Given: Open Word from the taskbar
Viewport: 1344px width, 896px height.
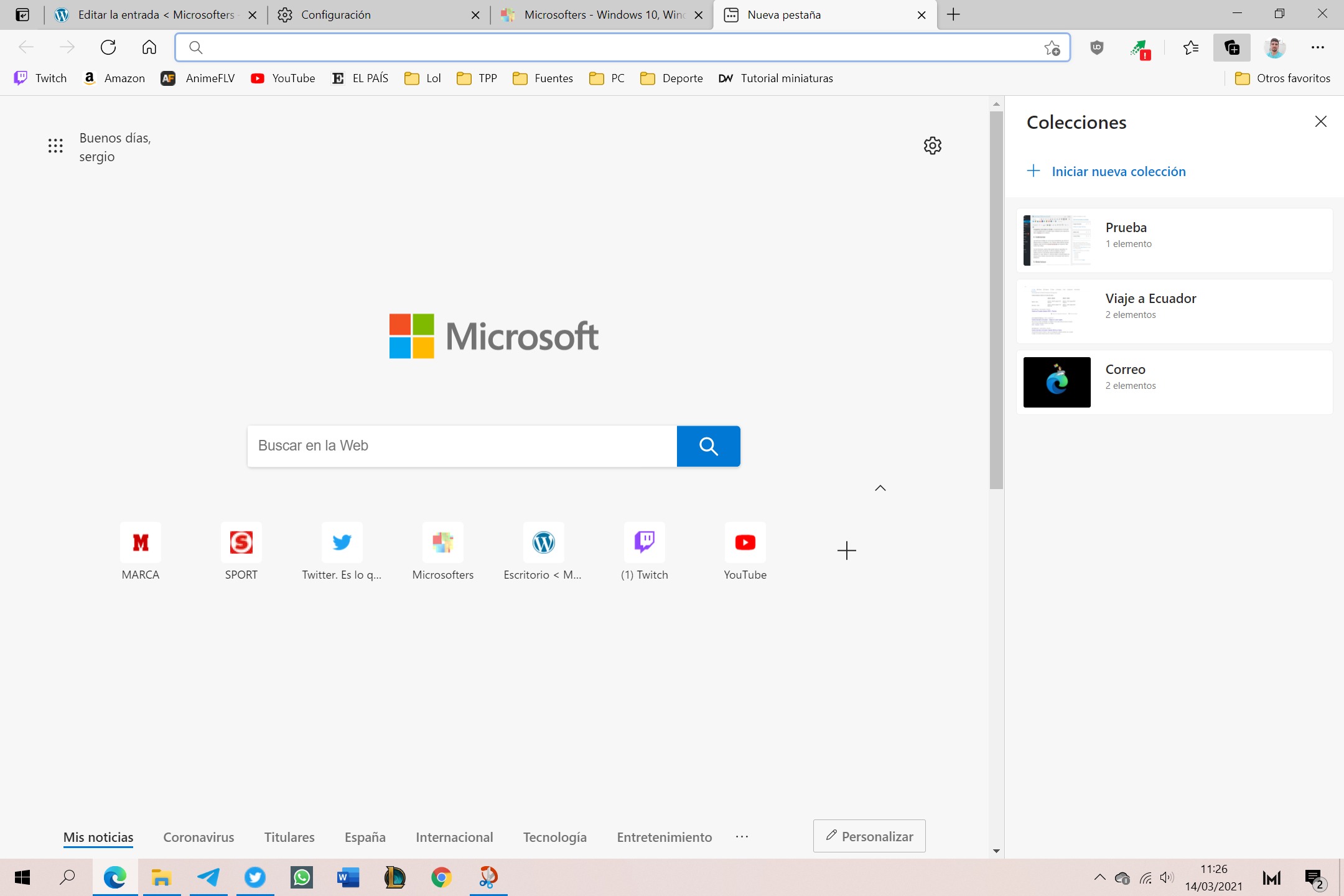Looking at the screenshot, I should [348, 877].
